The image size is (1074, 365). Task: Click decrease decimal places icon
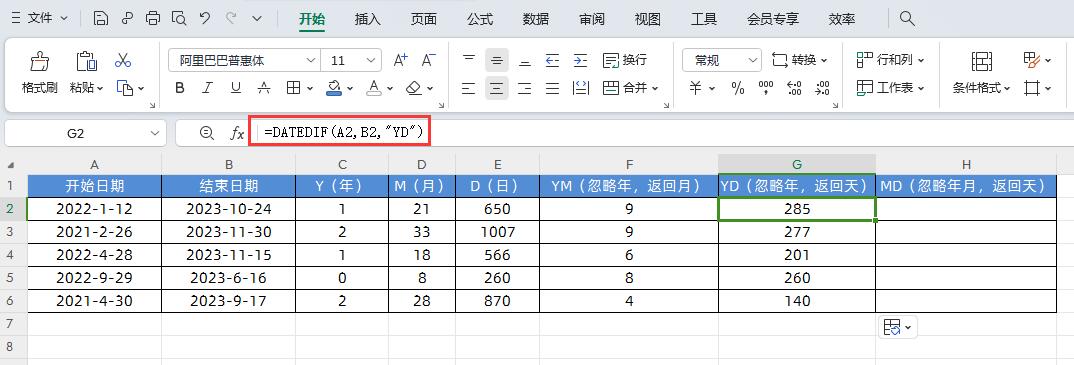[x=823, y=88]
